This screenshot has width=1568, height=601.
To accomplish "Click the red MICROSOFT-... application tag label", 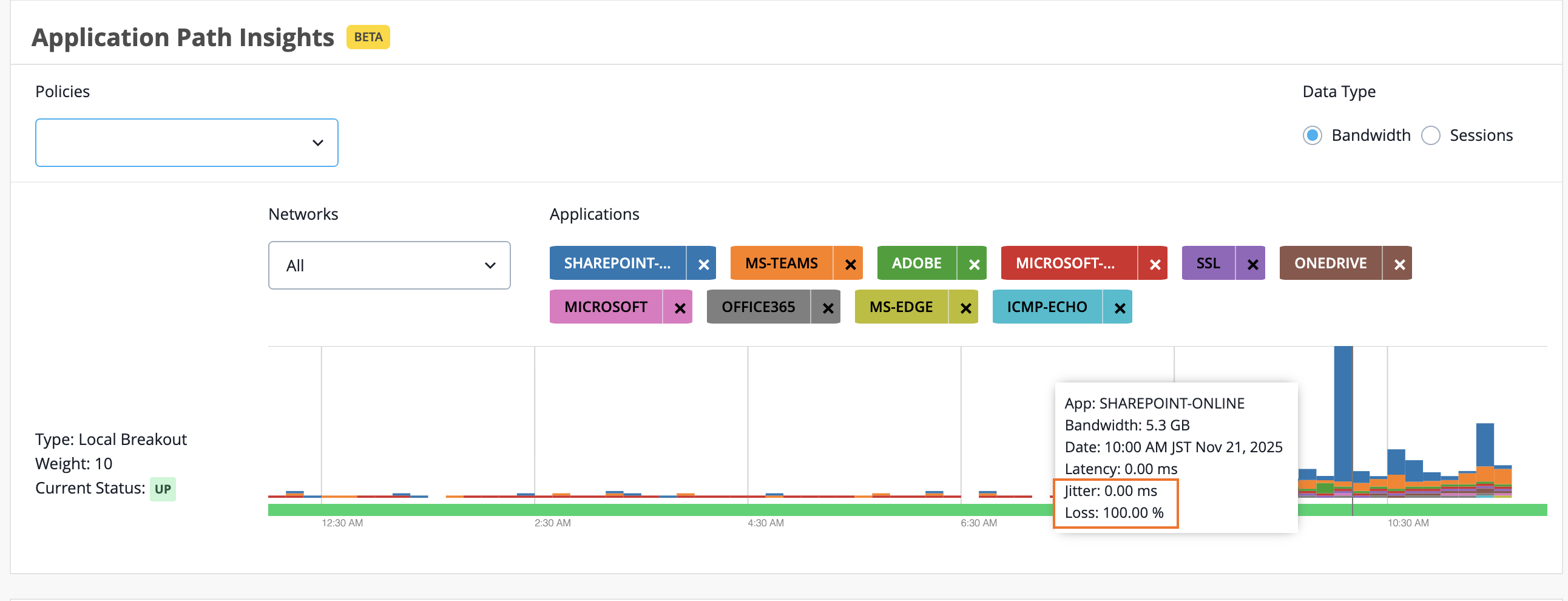I will tap(1068, 263).
